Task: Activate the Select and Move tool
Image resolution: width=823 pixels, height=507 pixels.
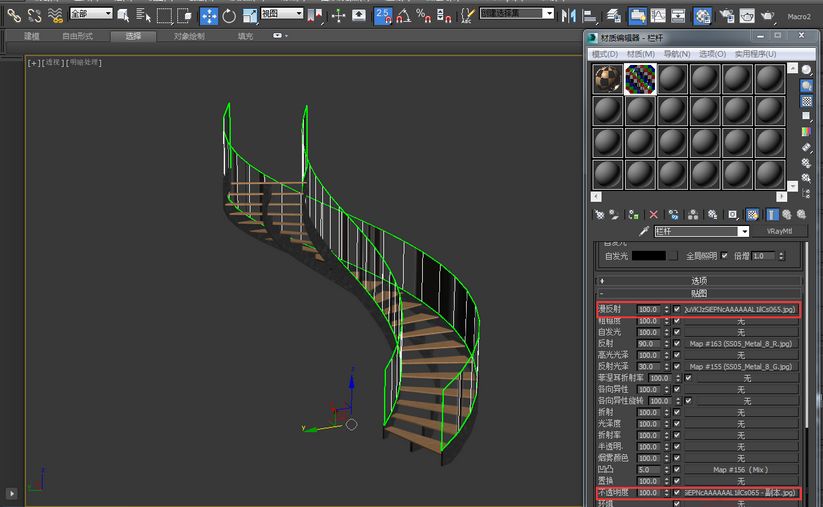Action: click(209, 16)
